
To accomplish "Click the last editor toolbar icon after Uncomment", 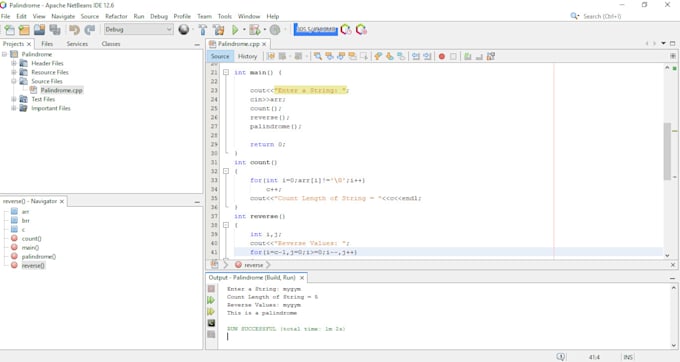I will (491, 56).
